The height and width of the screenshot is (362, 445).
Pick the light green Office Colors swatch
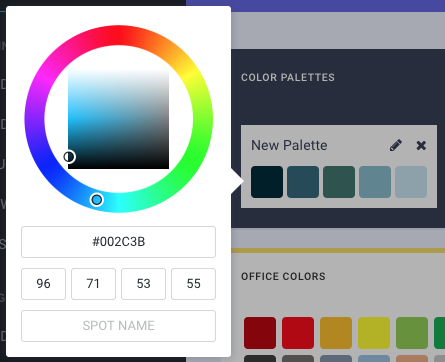412,333
